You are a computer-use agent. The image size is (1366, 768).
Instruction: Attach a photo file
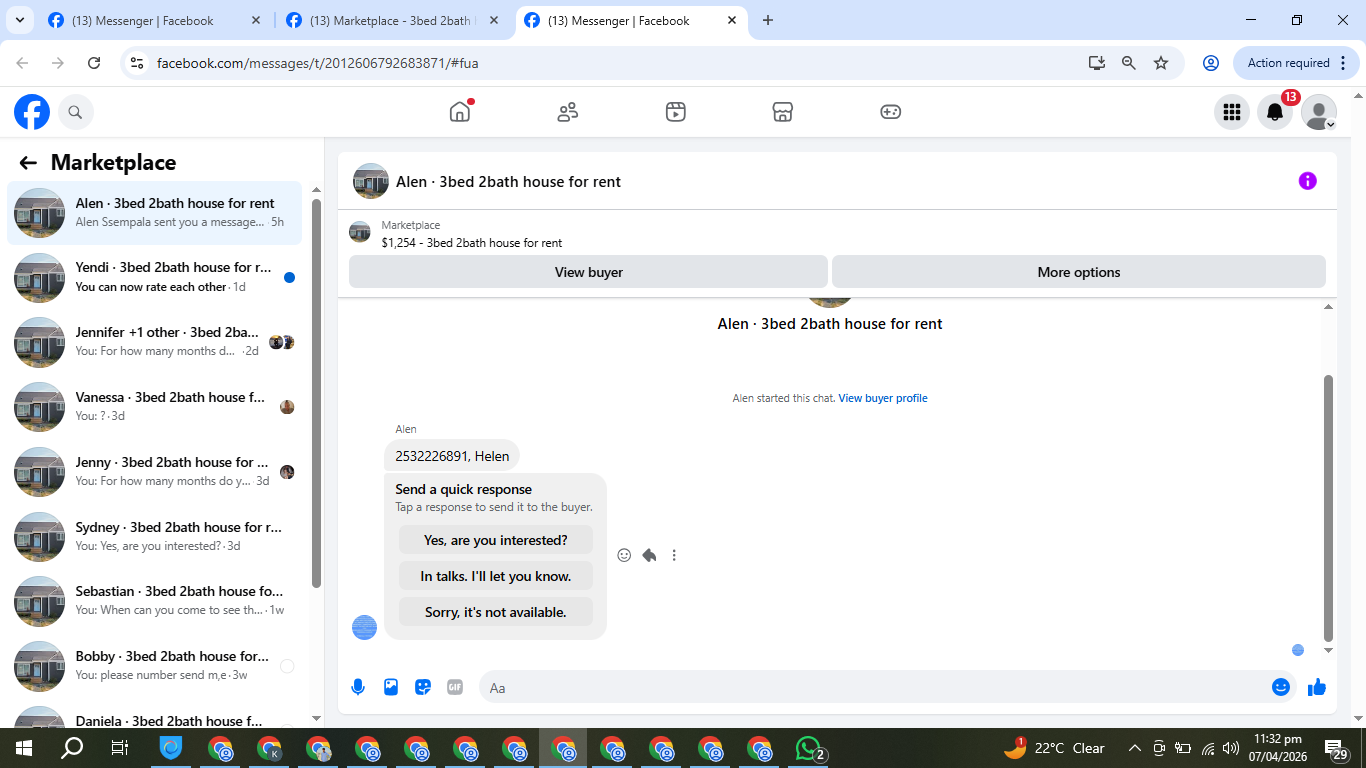pyautogui.click(x=391, y=687)
